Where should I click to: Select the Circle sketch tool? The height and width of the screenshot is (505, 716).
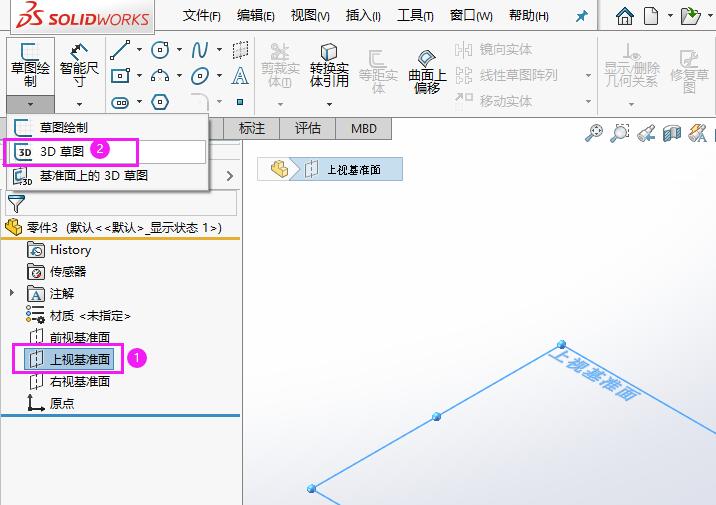[160, 50]
